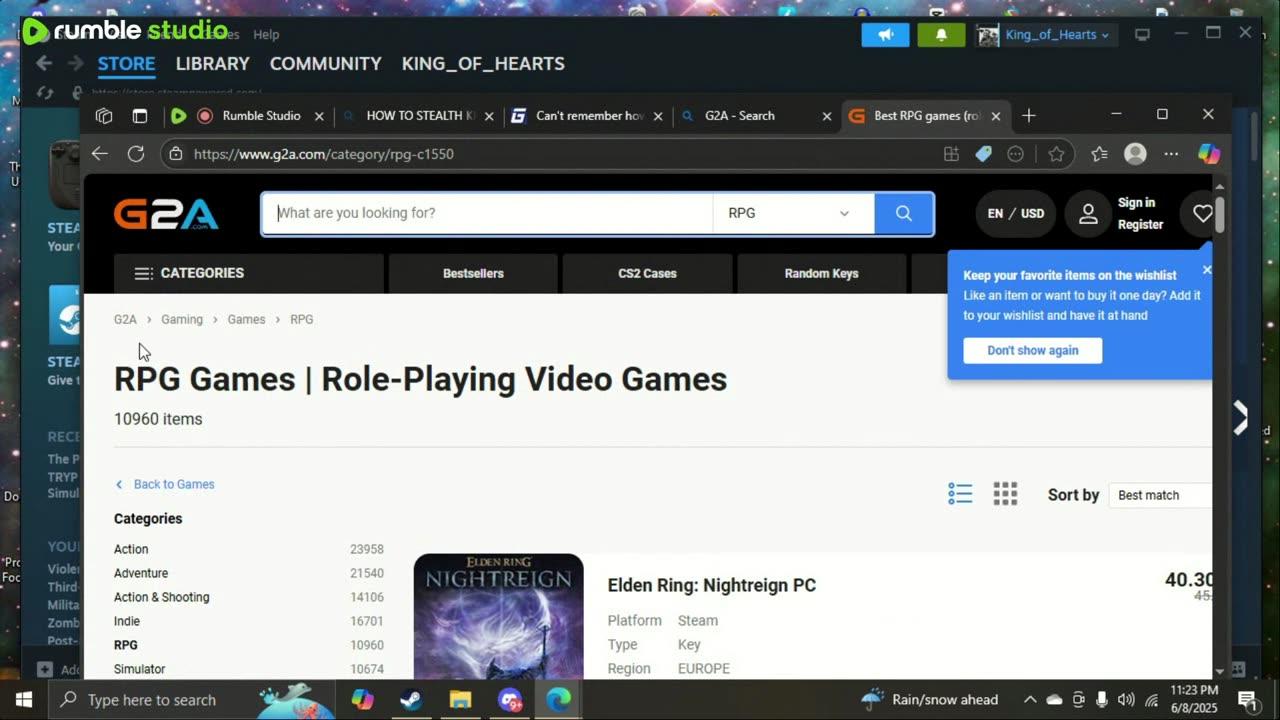Image resolution: width=1280 pixels, height=720 pixels.
Task: Refresh the Edge browser page
Action: [x=136, y=154]
